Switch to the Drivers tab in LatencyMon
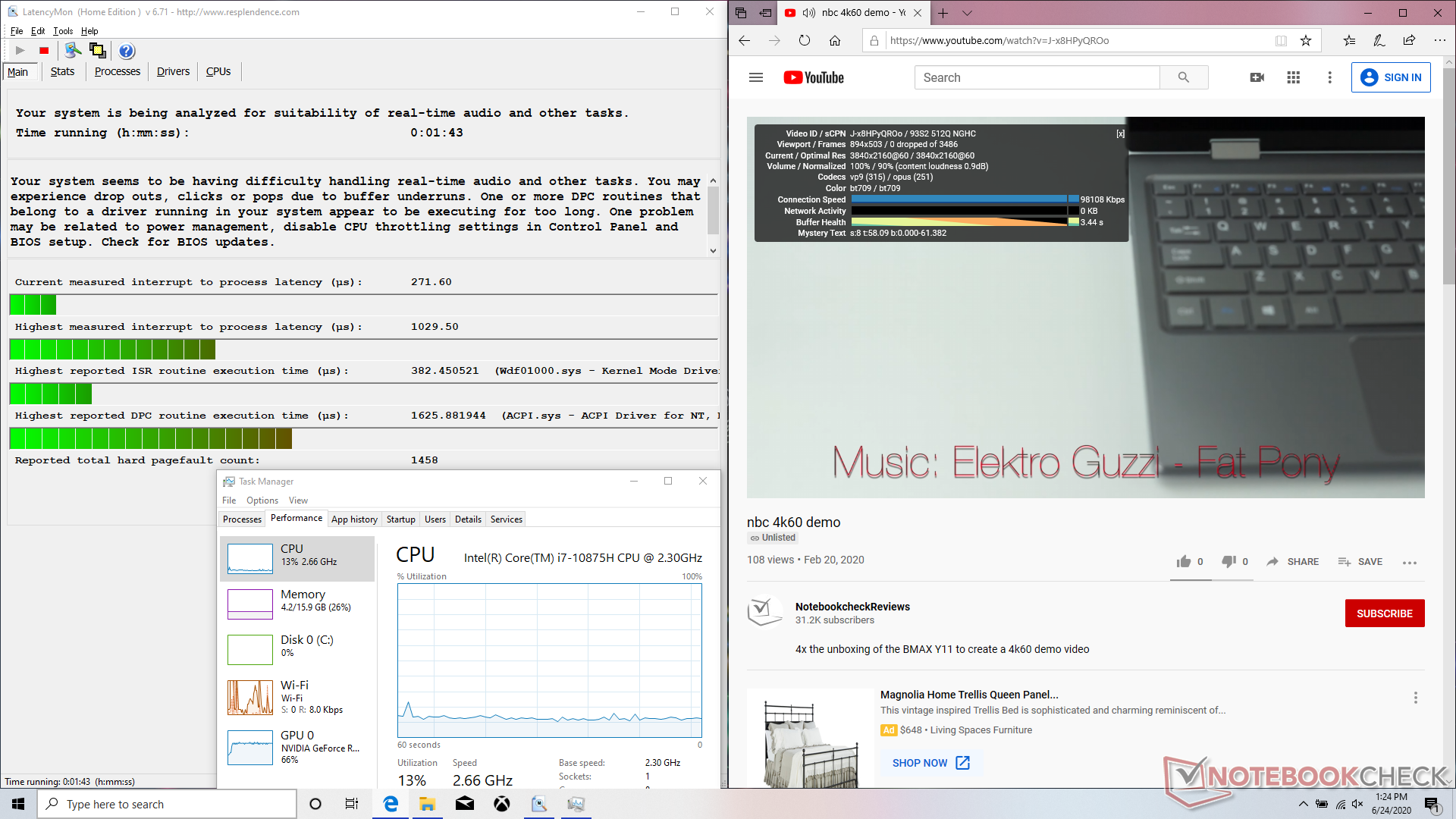 (x=173, y=71)
